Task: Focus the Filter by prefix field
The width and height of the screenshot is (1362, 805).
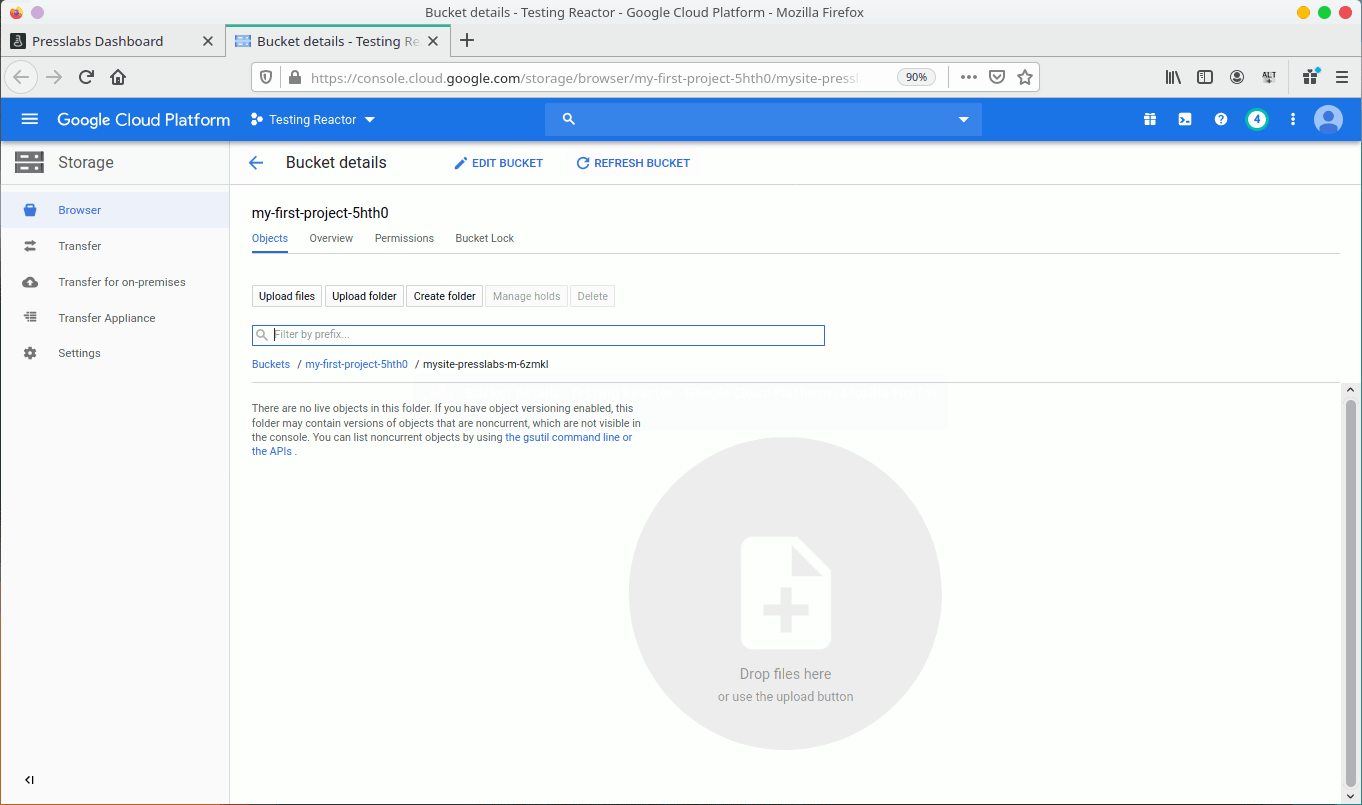Action: [x=538, y=335]
